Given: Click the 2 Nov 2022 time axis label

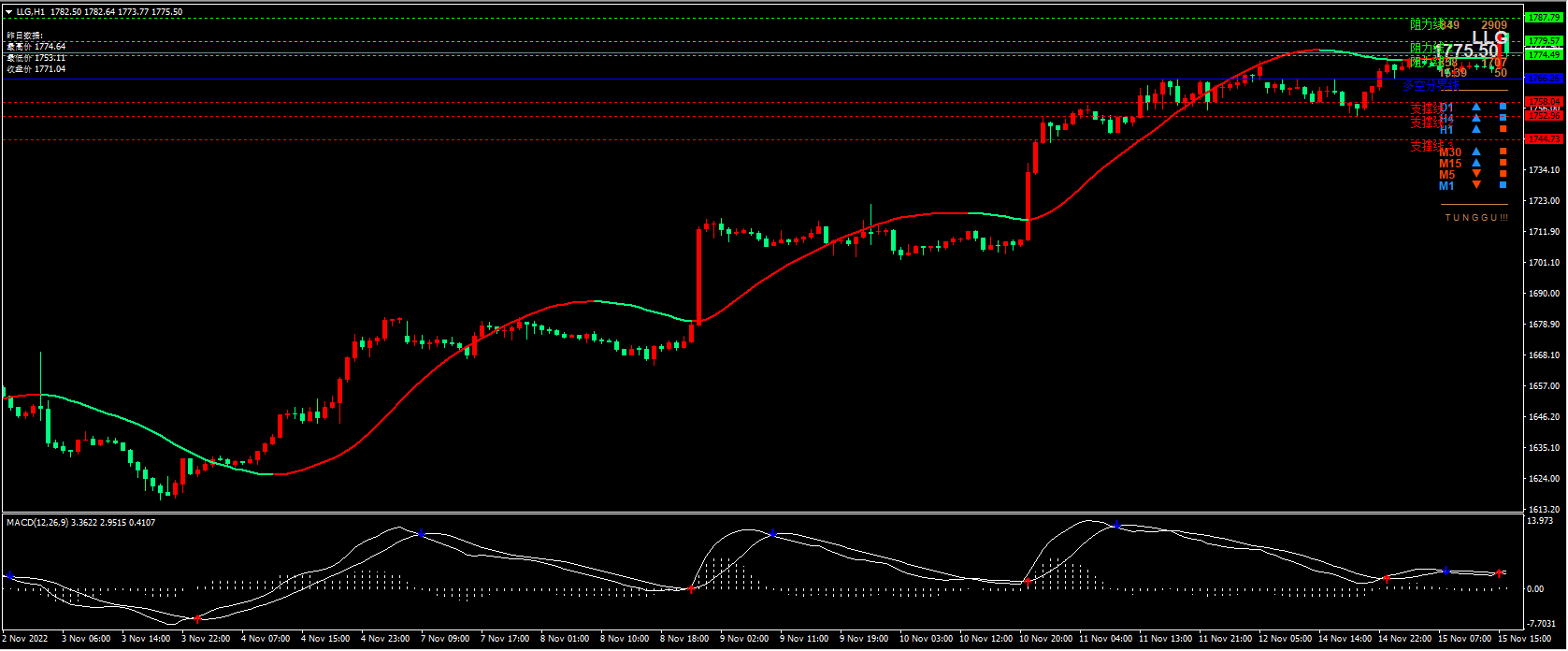Looking at the screenshot, I should 24,639.
